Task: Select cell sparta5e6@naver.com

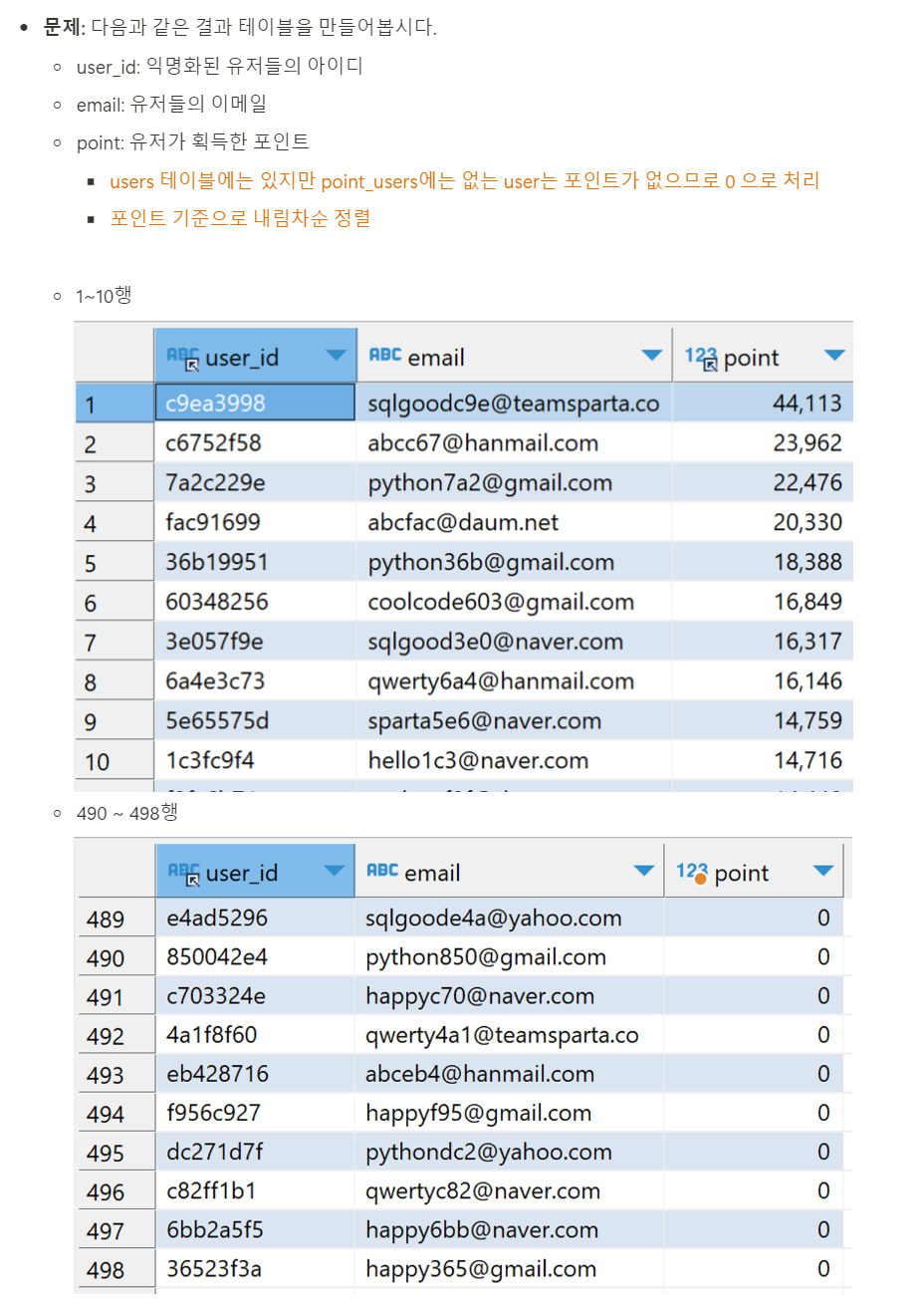Action: coord(515,720)
